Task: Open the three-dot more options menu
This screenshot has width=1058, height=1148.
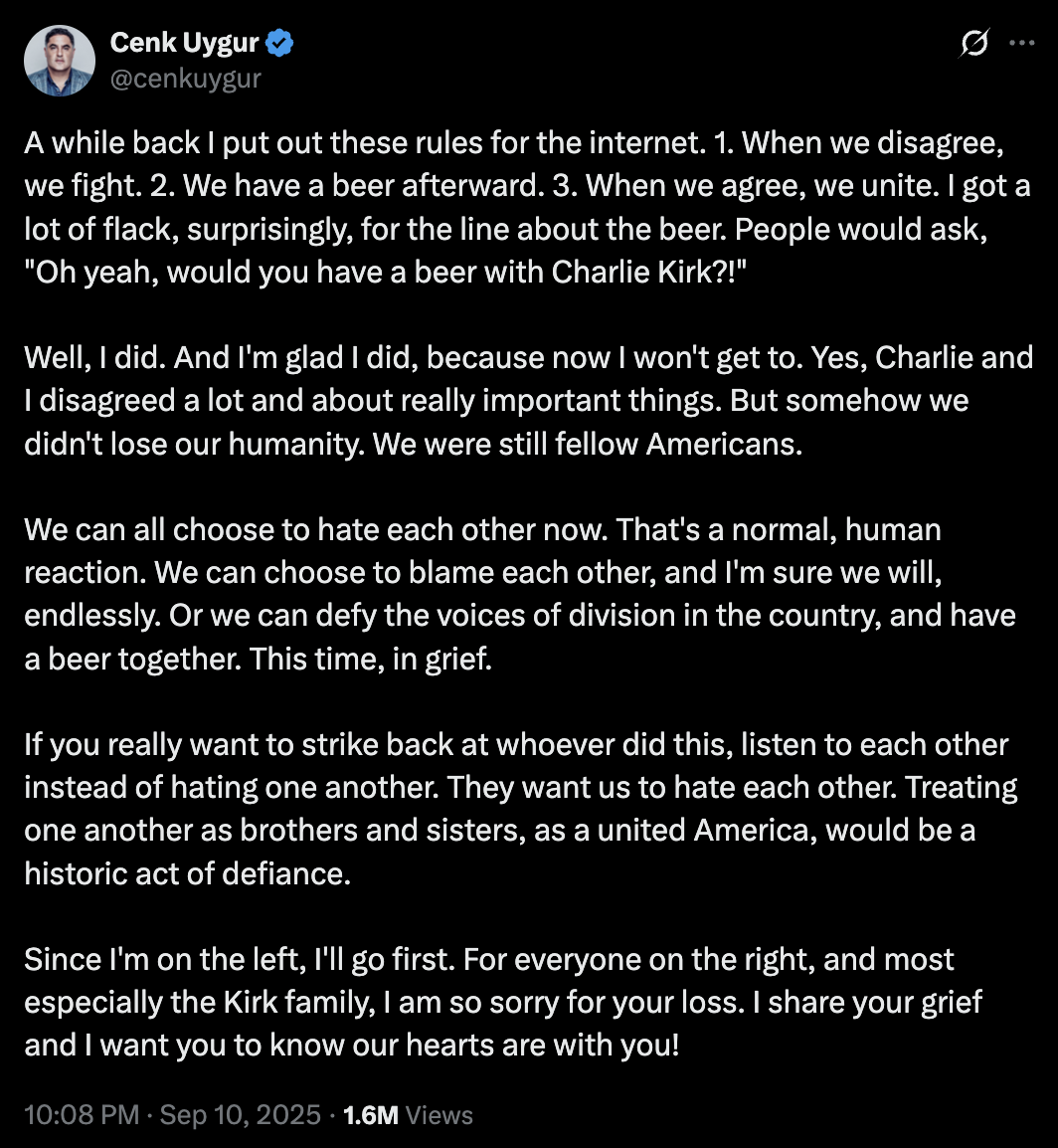Action: [1021, 43]
